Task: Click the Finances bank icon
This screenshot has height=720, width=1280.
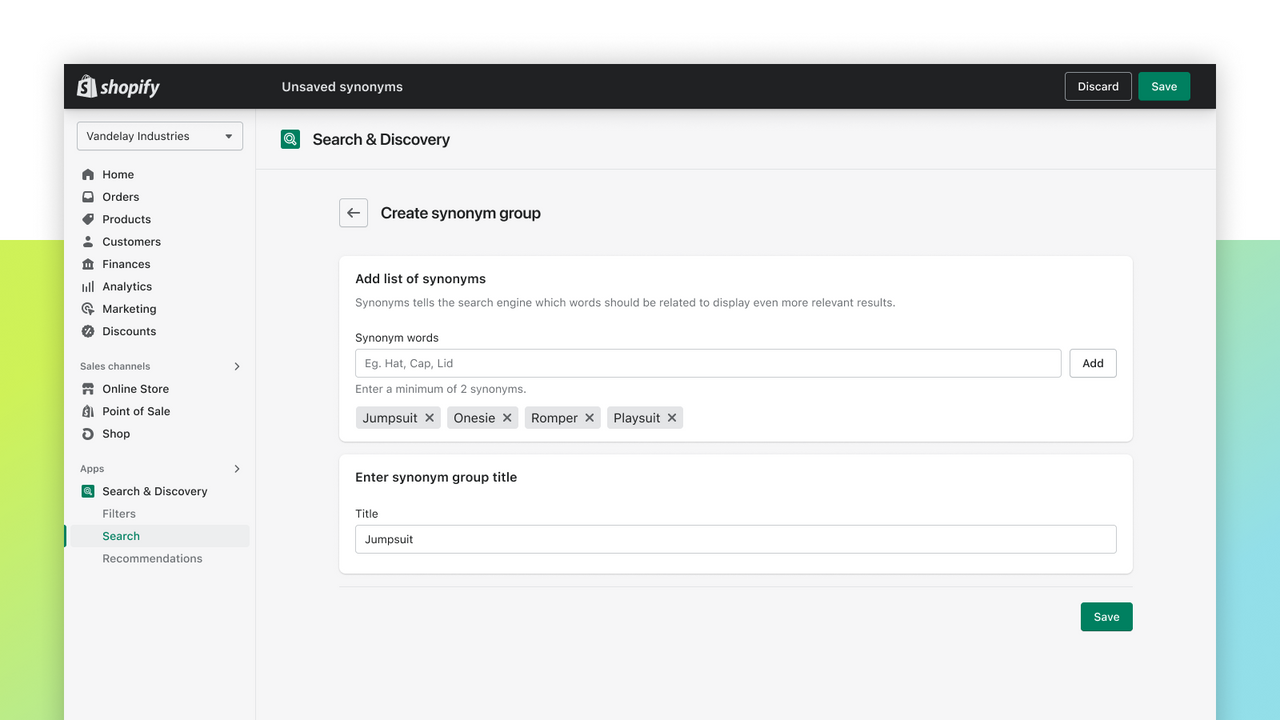Action: (88, 264)
